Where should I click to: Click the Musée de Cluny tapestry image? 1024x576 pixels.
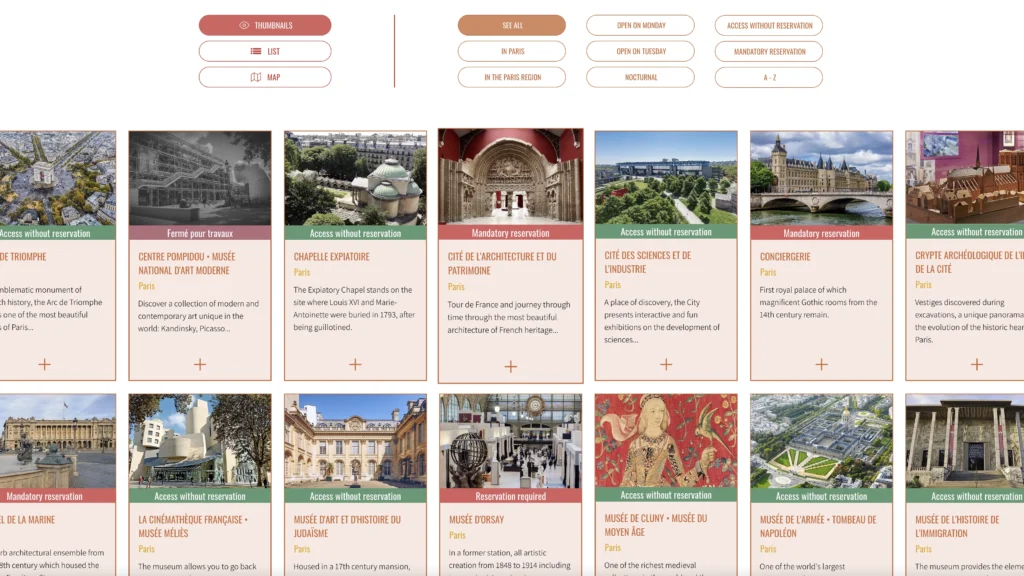pyautogui.click(x=665, y=440)
